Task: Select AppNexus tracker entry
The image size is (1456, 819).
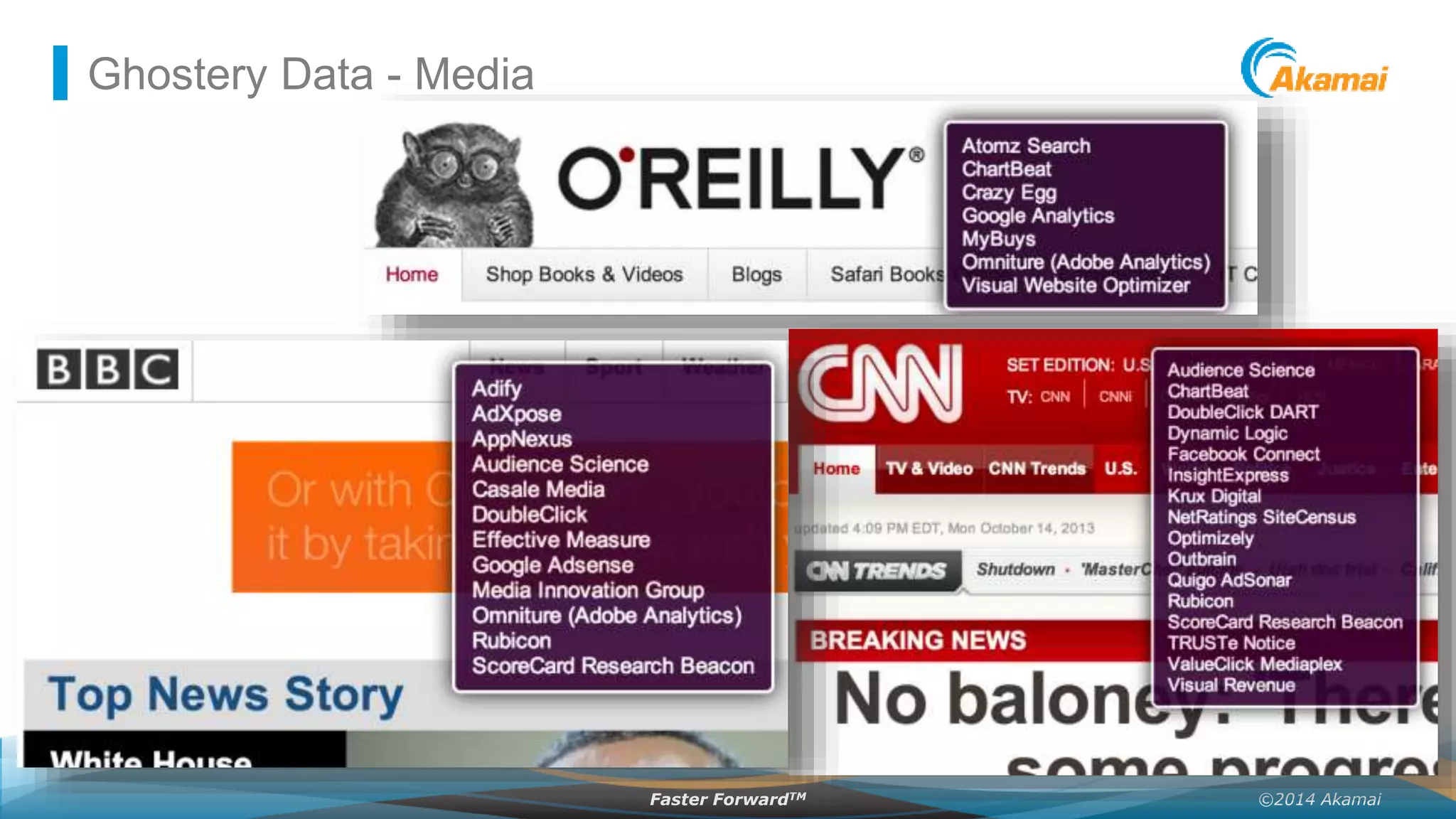Action: tap(521, 439)
